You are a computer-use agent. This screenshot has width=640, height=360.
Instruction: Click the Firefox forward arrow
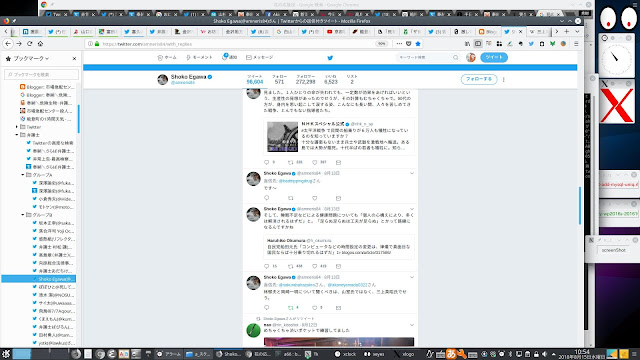click(x=19, y=44)
